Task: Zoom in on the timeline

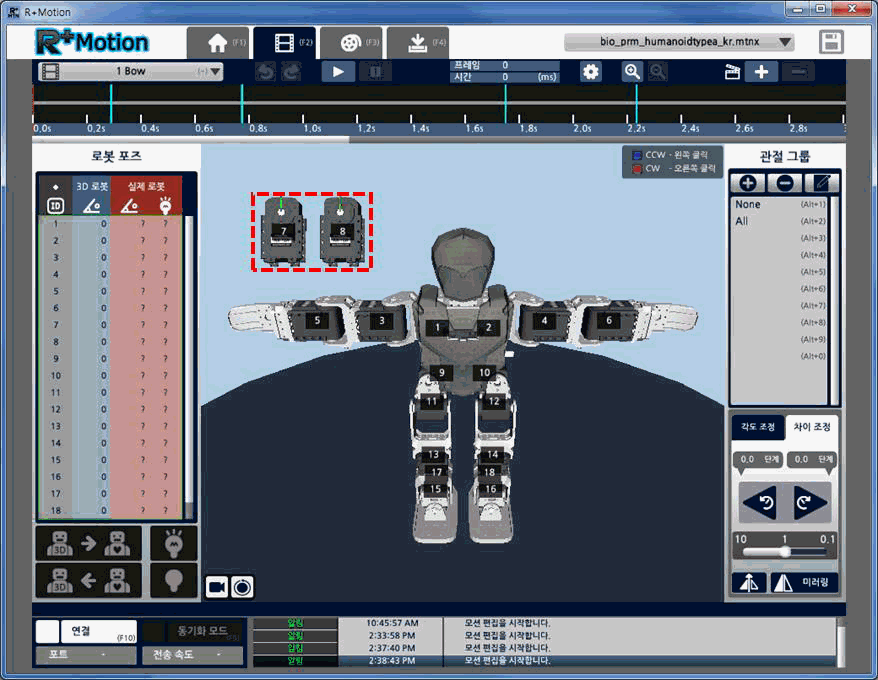Action: point(632,72)
